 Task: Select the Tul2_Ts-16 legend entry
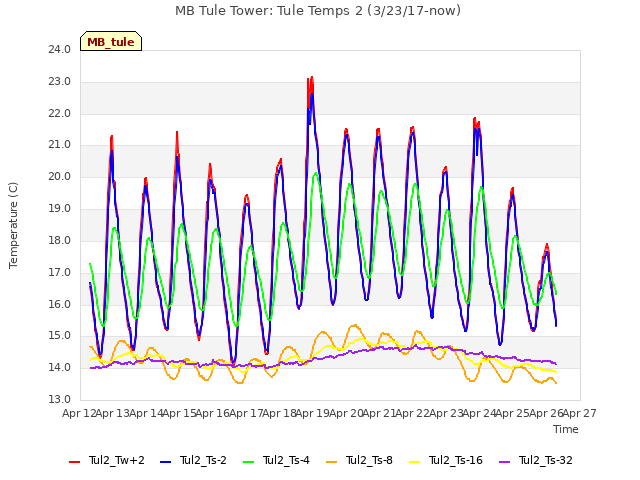coord(446,461)
